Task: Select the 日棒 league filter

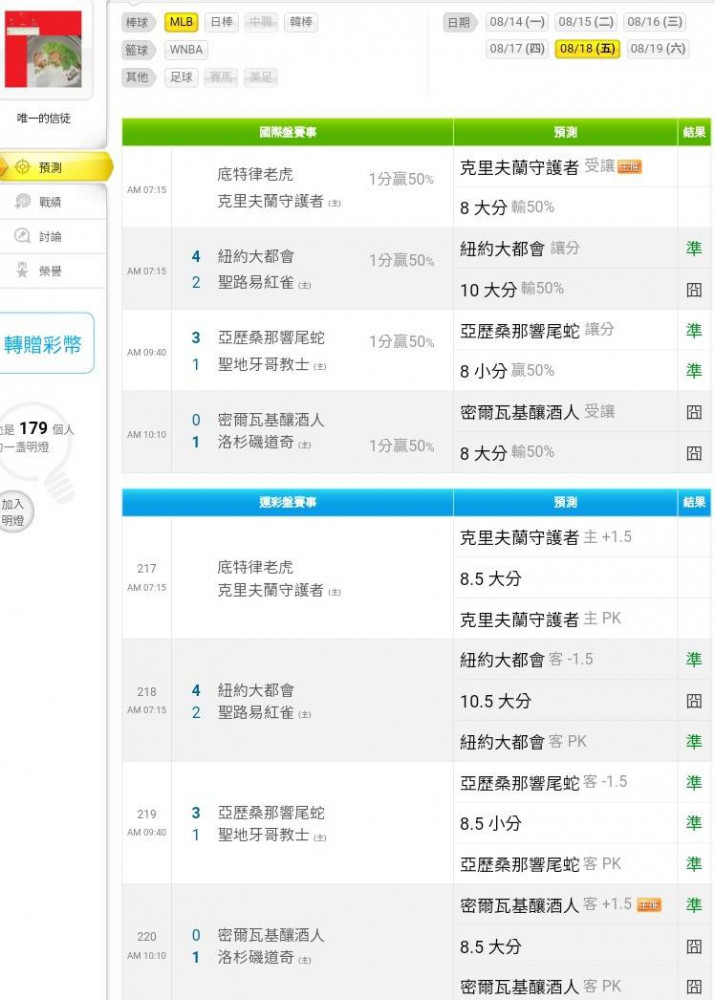Action: (221, 22)
